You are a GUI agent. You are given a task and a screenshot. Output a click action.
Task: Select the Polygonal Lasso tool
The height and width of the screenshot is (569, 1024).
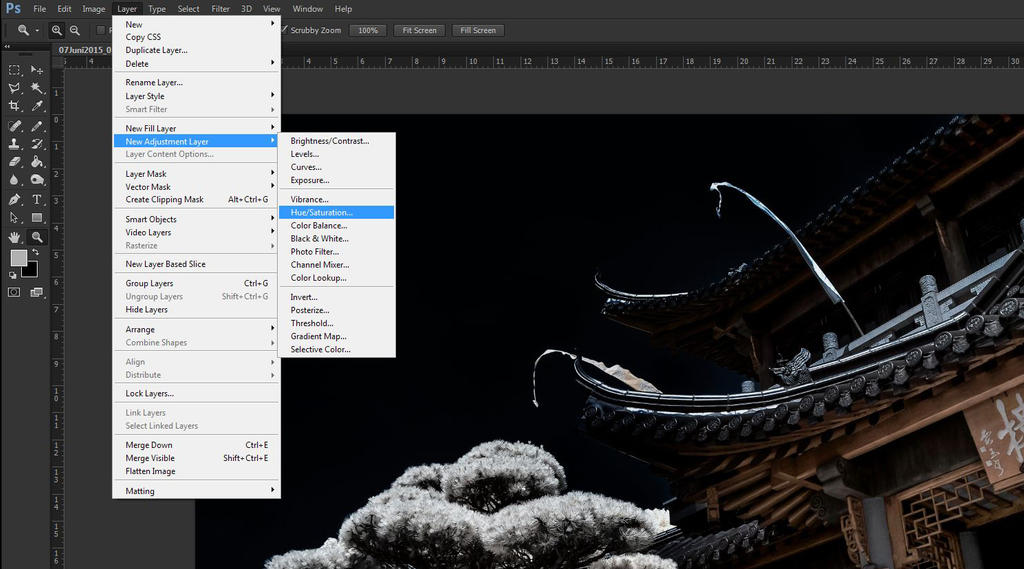click(x=14, y=88)
